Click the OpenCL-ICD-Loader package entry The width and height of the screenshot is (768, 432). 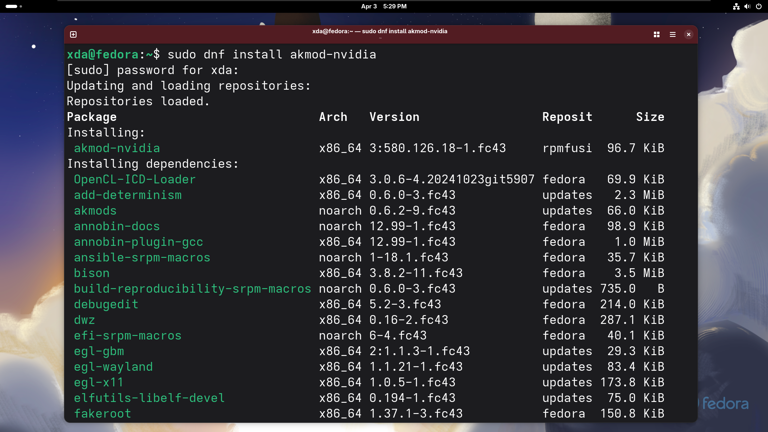[x=134, y=180]
